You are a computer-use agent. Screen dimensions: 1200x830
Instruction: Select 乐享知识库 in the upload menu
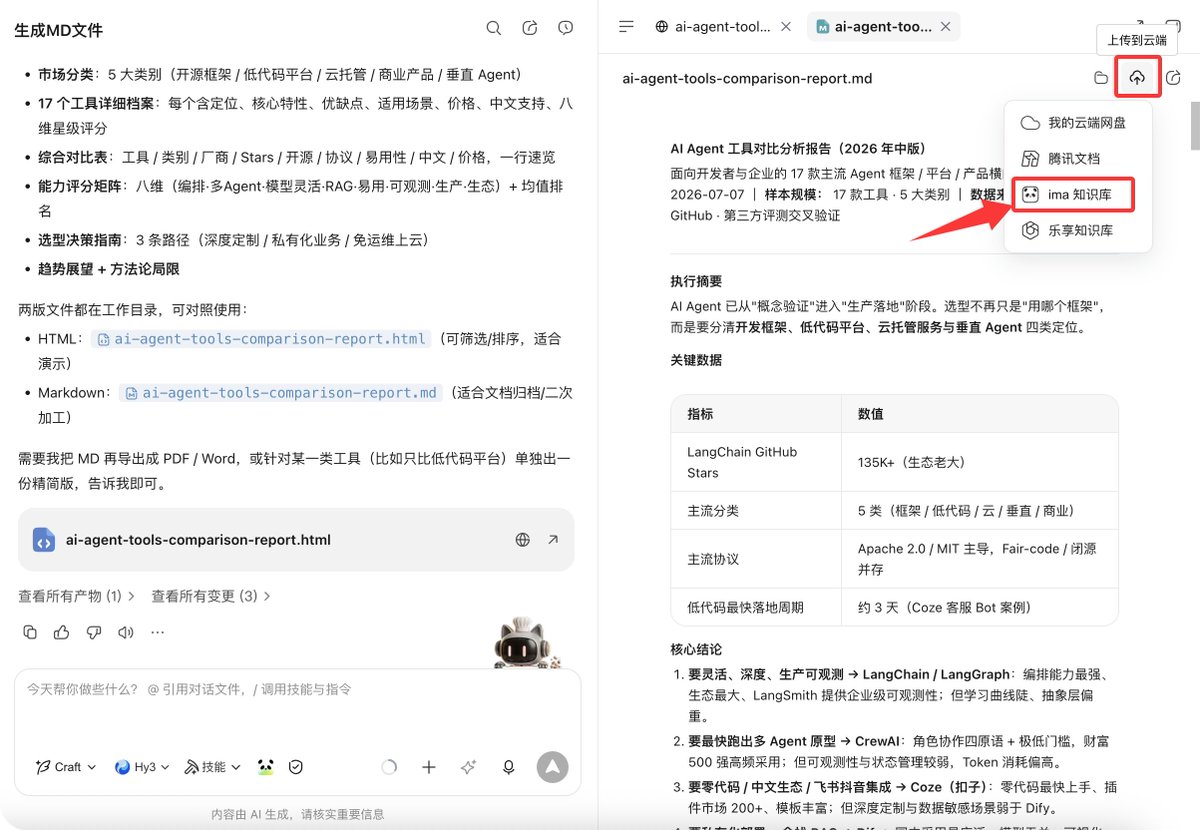point(1078,231)
